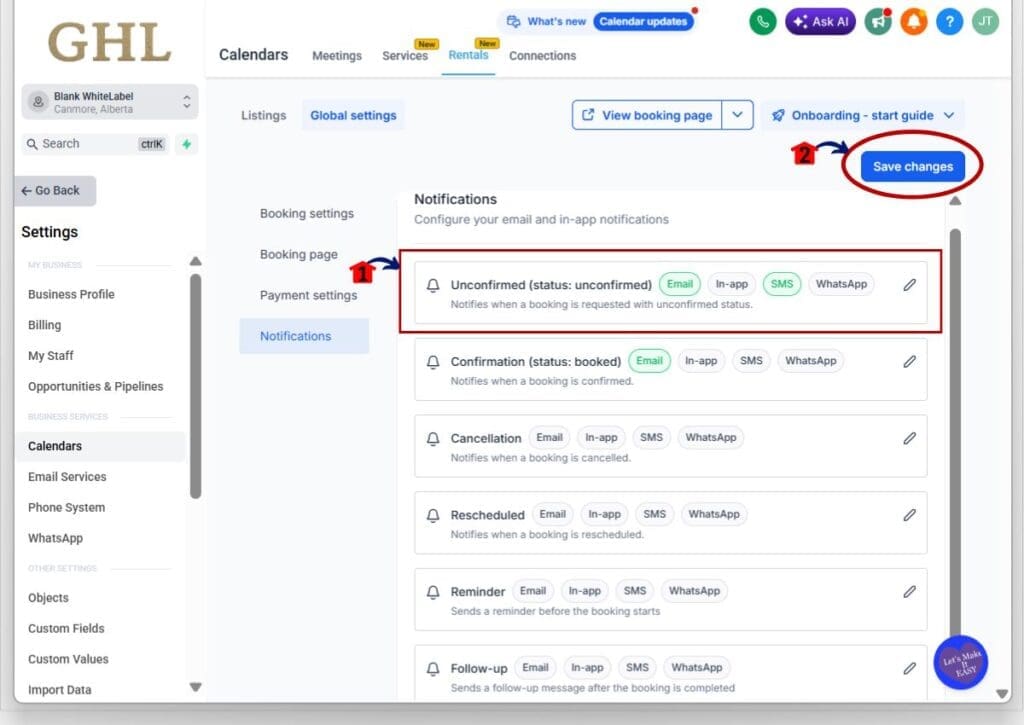
Task: Click the blue help question mark icon
Action: (x=950, y=22)
